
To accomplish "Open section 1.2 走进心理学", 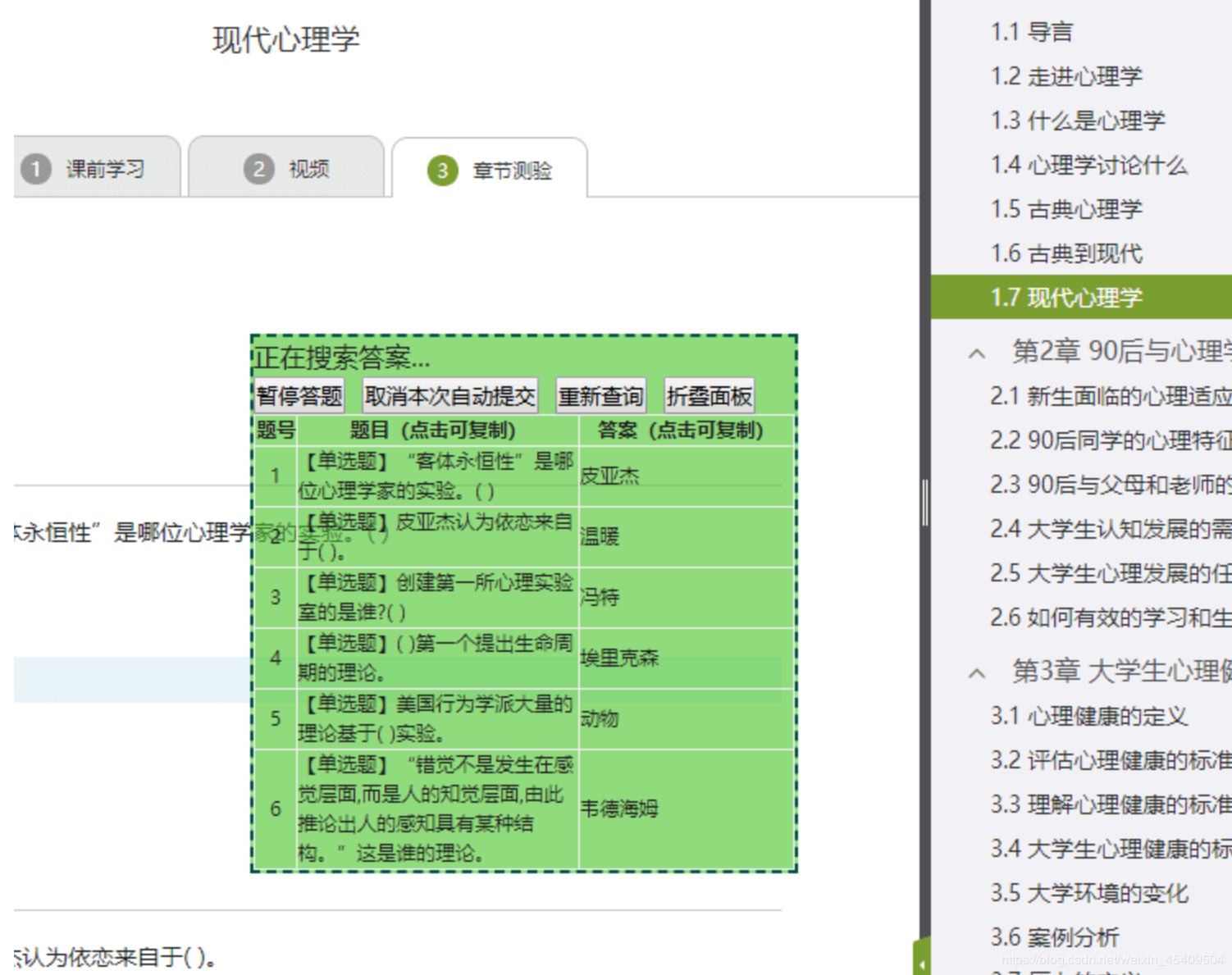I will point(1066,76).
